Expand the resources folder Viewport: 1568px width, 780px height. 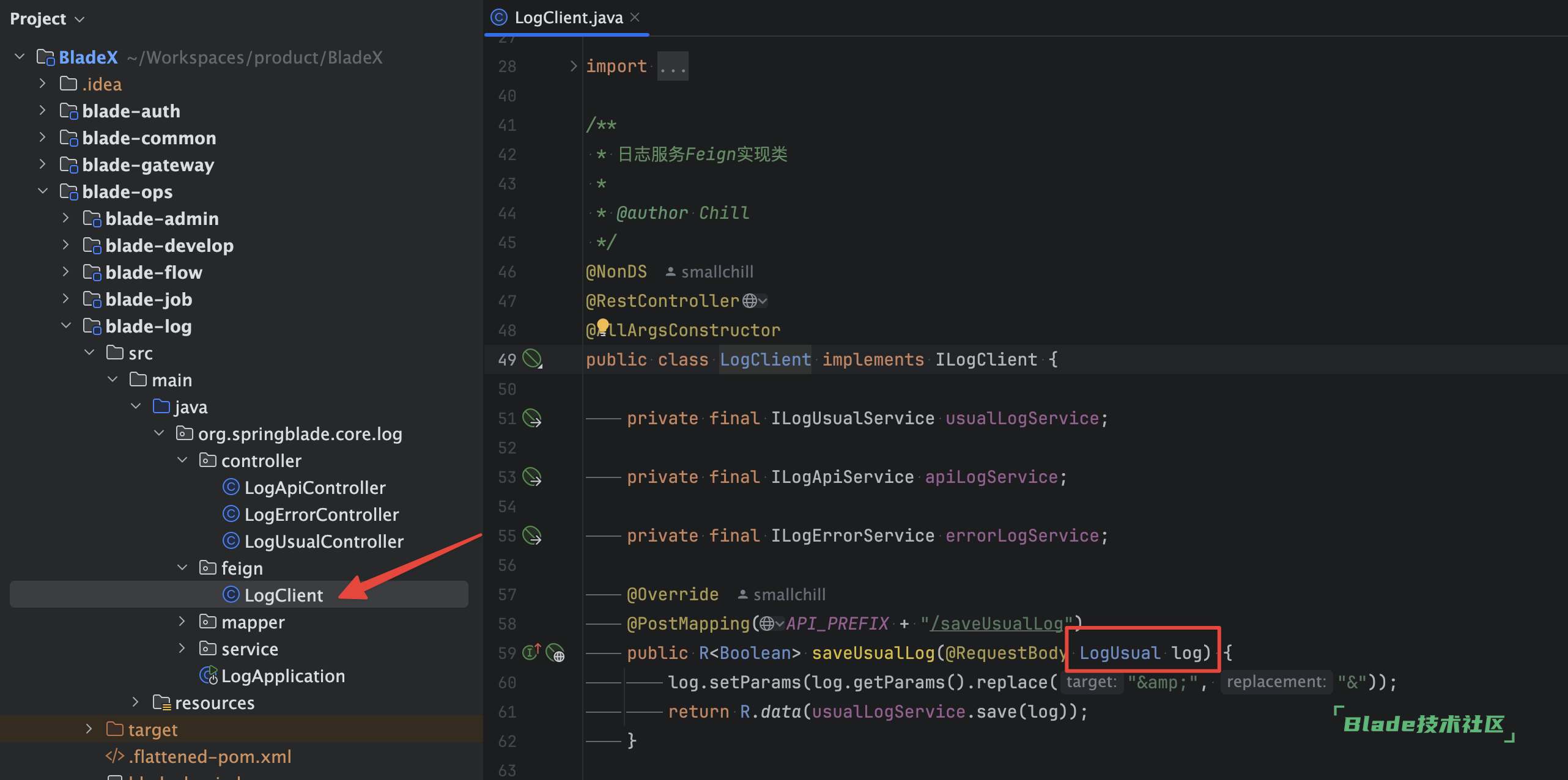tap(136, 702)
